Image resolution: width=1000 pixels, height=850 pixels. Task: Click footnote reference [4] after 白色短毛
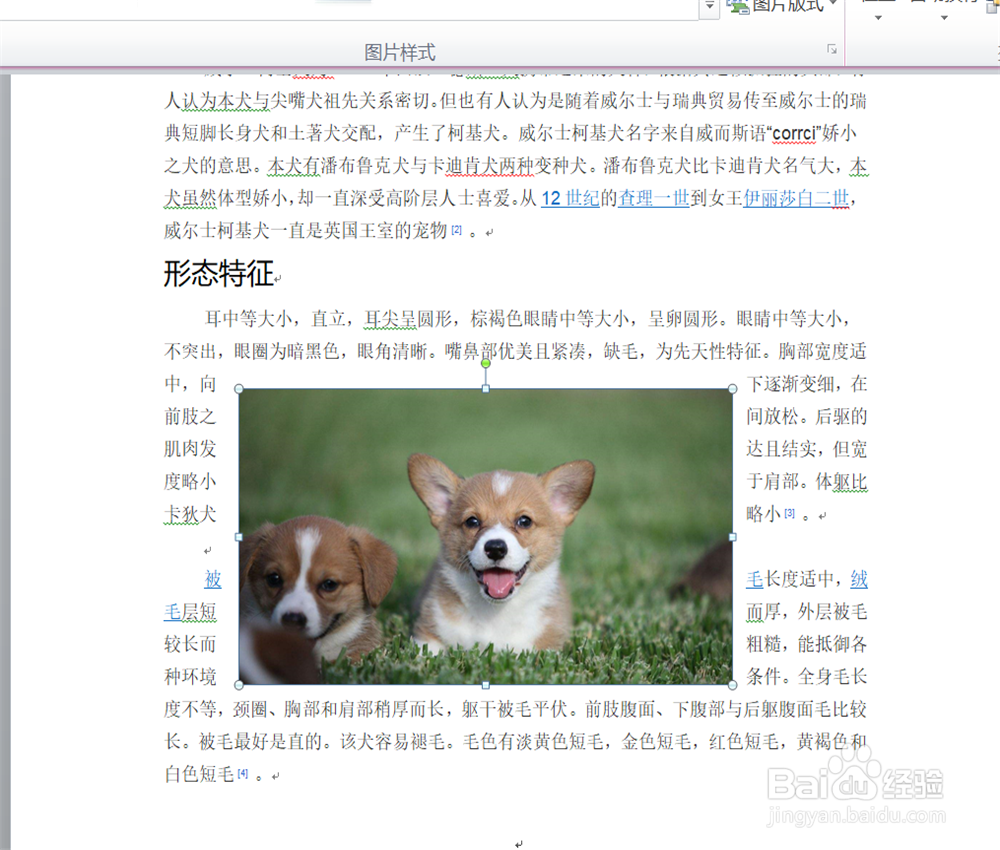coord(242,773)
